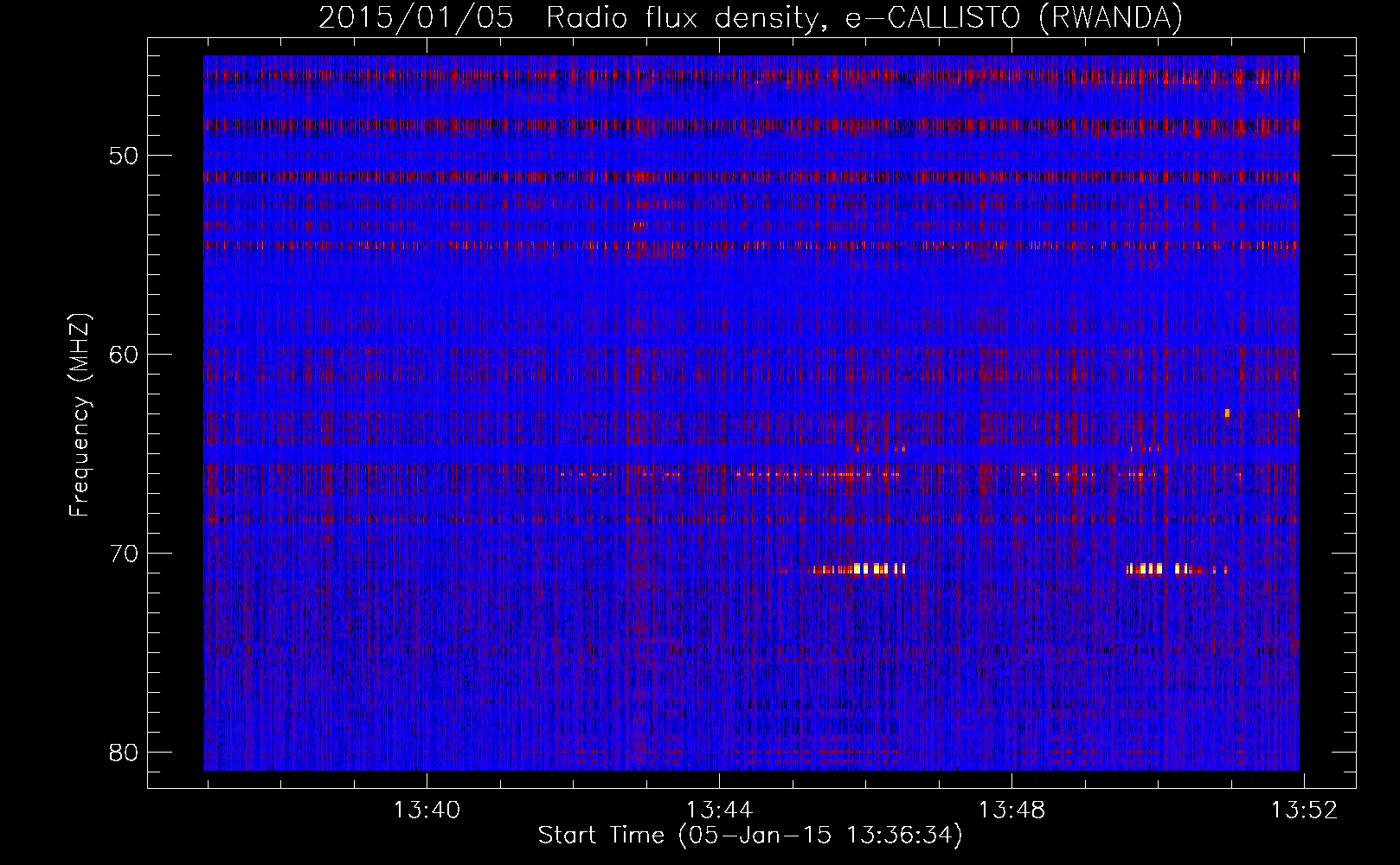
Task: Click the 'Start Time (05-Jan-15 13:36:34)' label
Action: click(750, 835)
